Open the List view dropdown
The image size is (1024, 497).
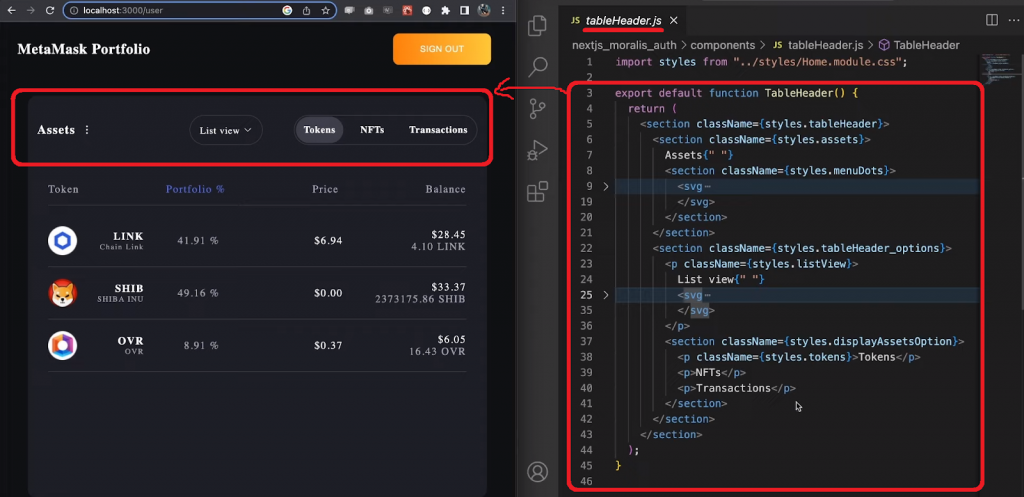pyautogui.click(x=226, y=130)
